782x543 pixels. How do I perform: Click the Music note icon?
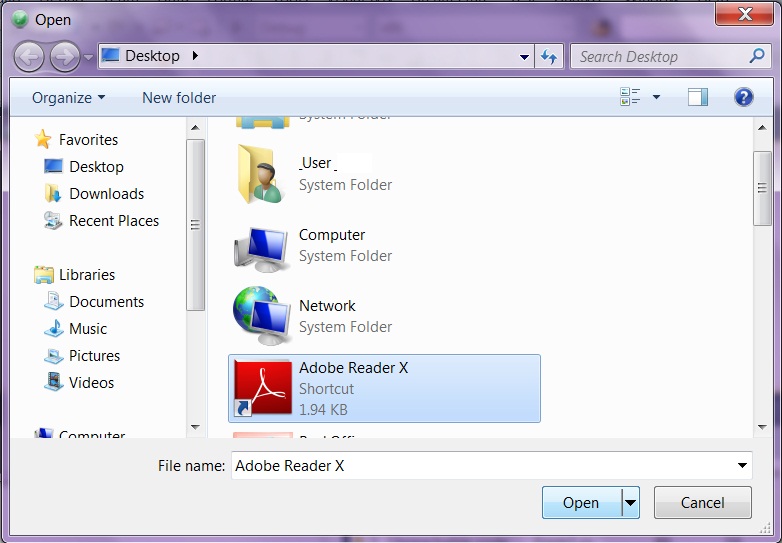tap(53, 329)
